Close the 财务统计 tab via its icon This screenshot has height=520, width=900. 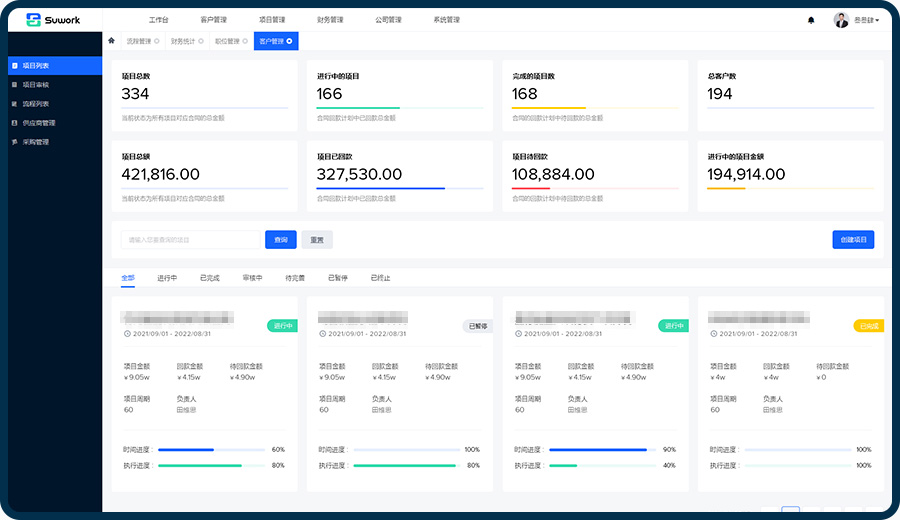click(x=201, y=41)
